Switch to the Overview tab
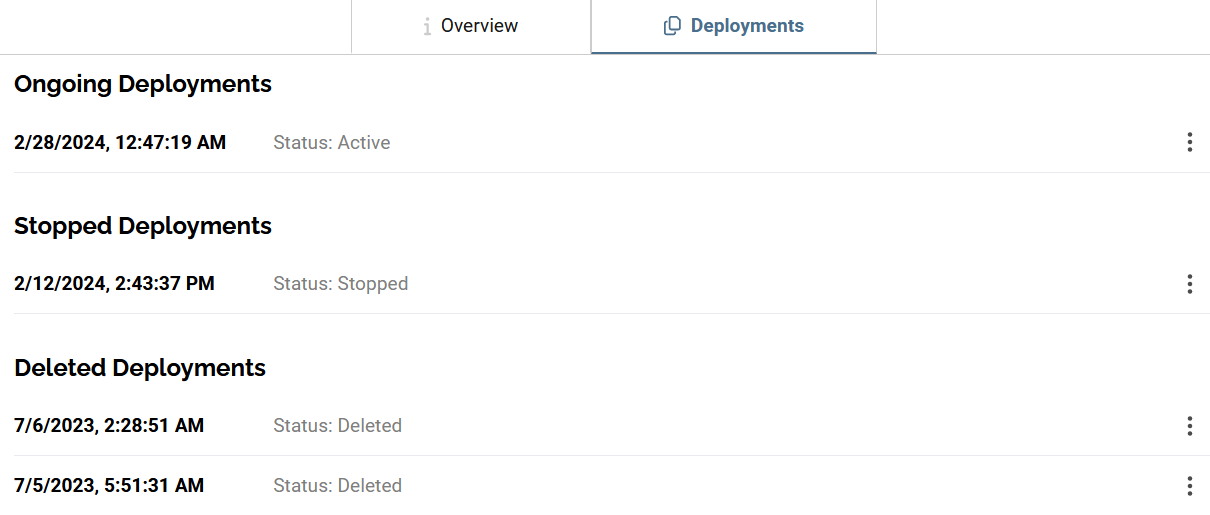This screenshot has height=515, width=1210. (x=471, y=26)
